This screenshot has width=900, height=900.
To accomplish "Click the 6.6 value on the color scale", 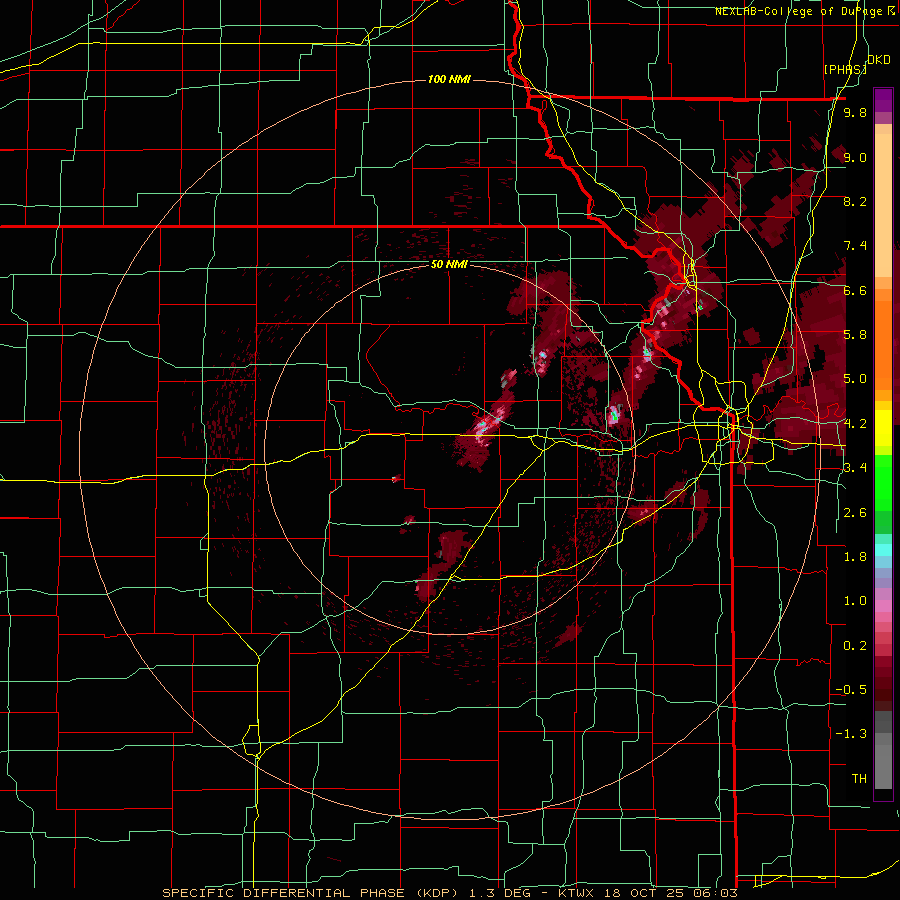I will (855, 291).
